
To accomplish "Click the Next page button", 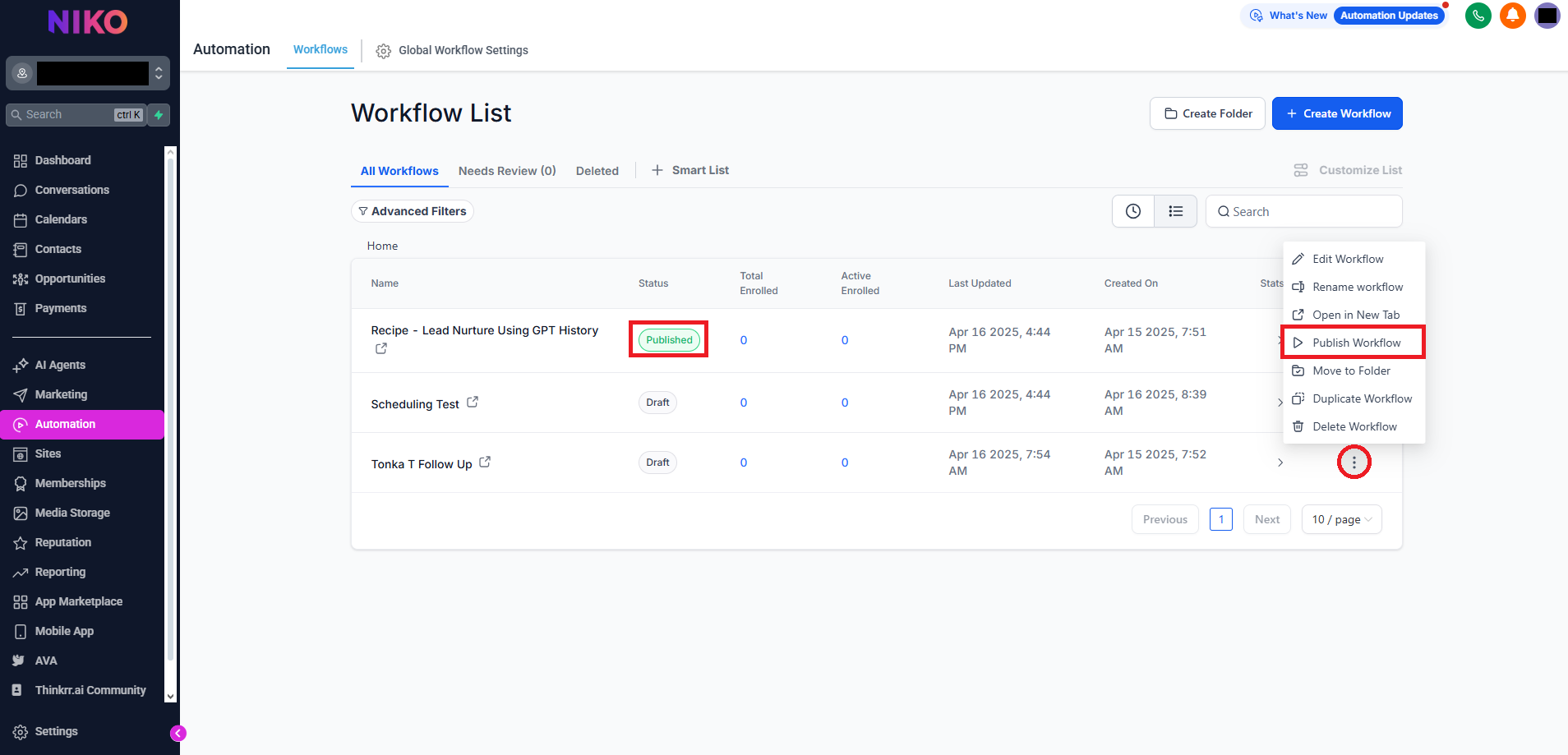I will (1267, 519).
